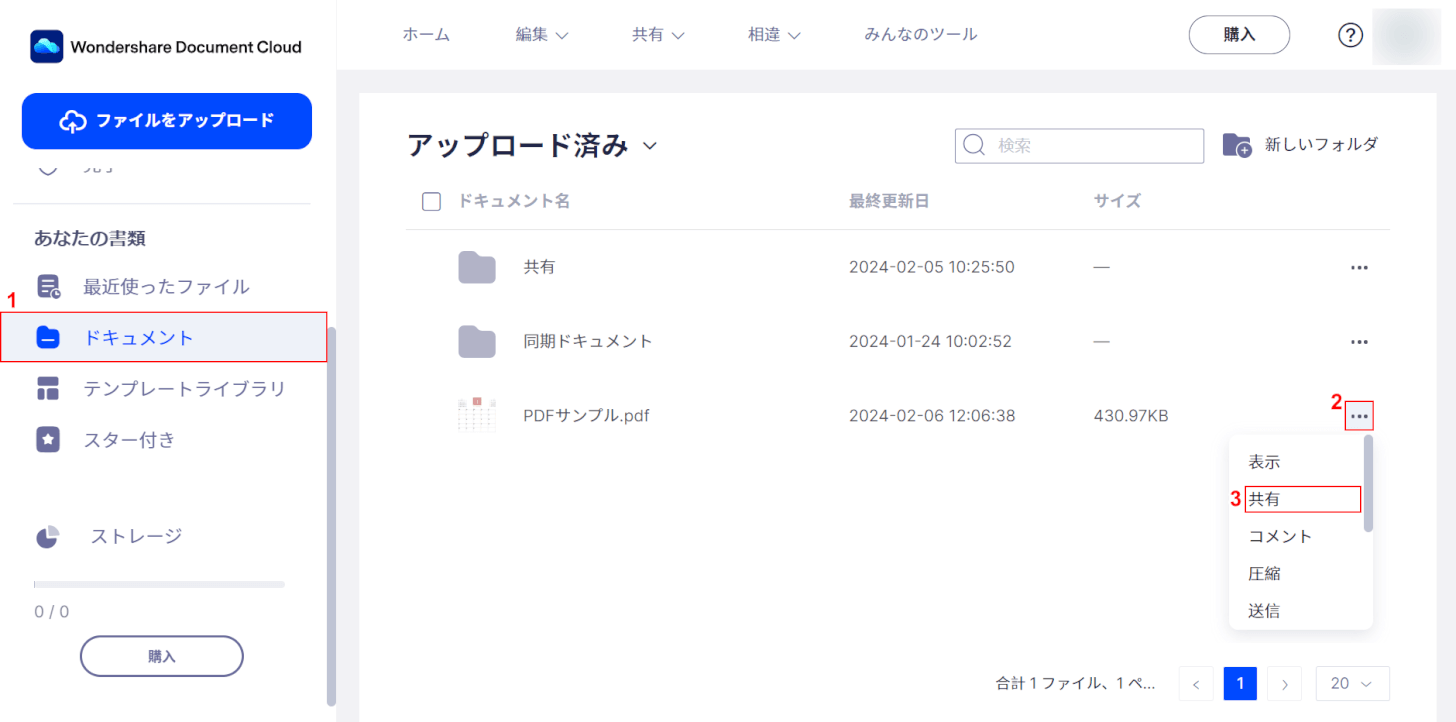Click the 共有 folder icon
The image size is (1456, 722).
pos(477,267)
